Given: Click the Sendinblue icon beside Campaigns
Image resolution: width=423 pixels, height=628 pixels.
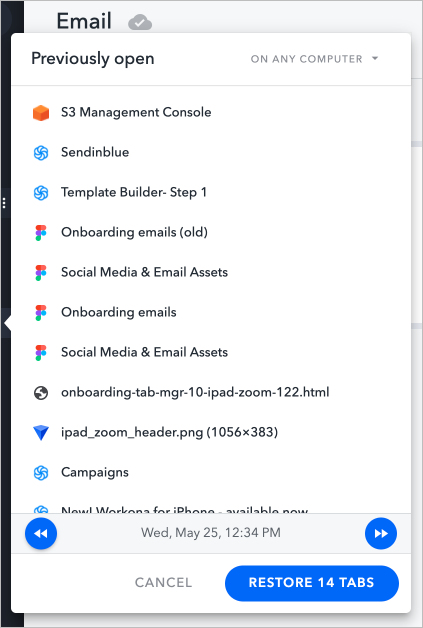Looking at the screenshot, I should pos(41,473).
